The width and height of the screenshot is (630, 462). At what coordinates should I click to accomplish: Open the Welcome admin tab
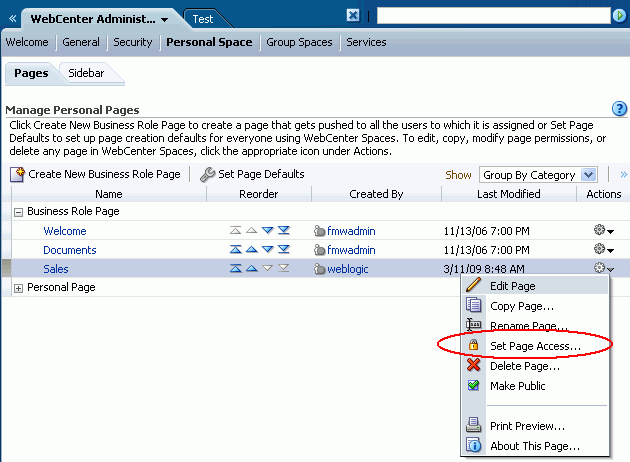click(x=27, y=42)
